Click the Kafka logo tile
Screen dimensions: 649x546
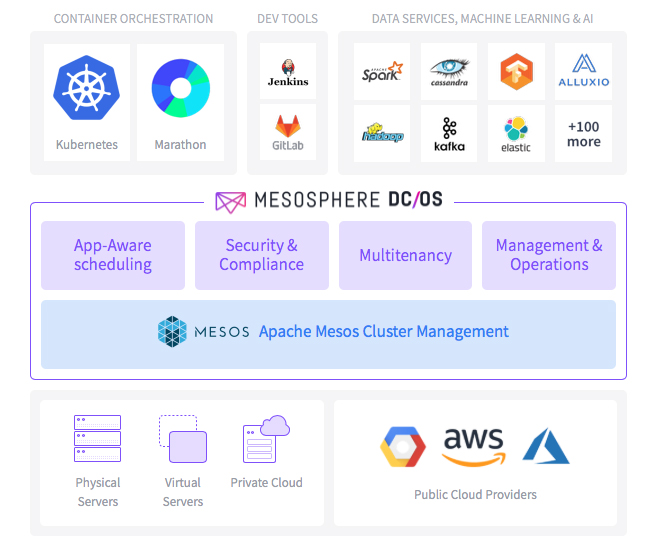tap(449, 133)
